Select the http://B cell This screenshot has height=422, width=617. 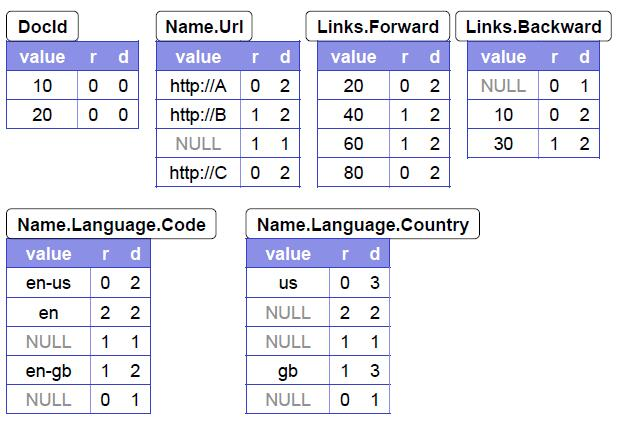pyautogui.click(x=198, y=115)
